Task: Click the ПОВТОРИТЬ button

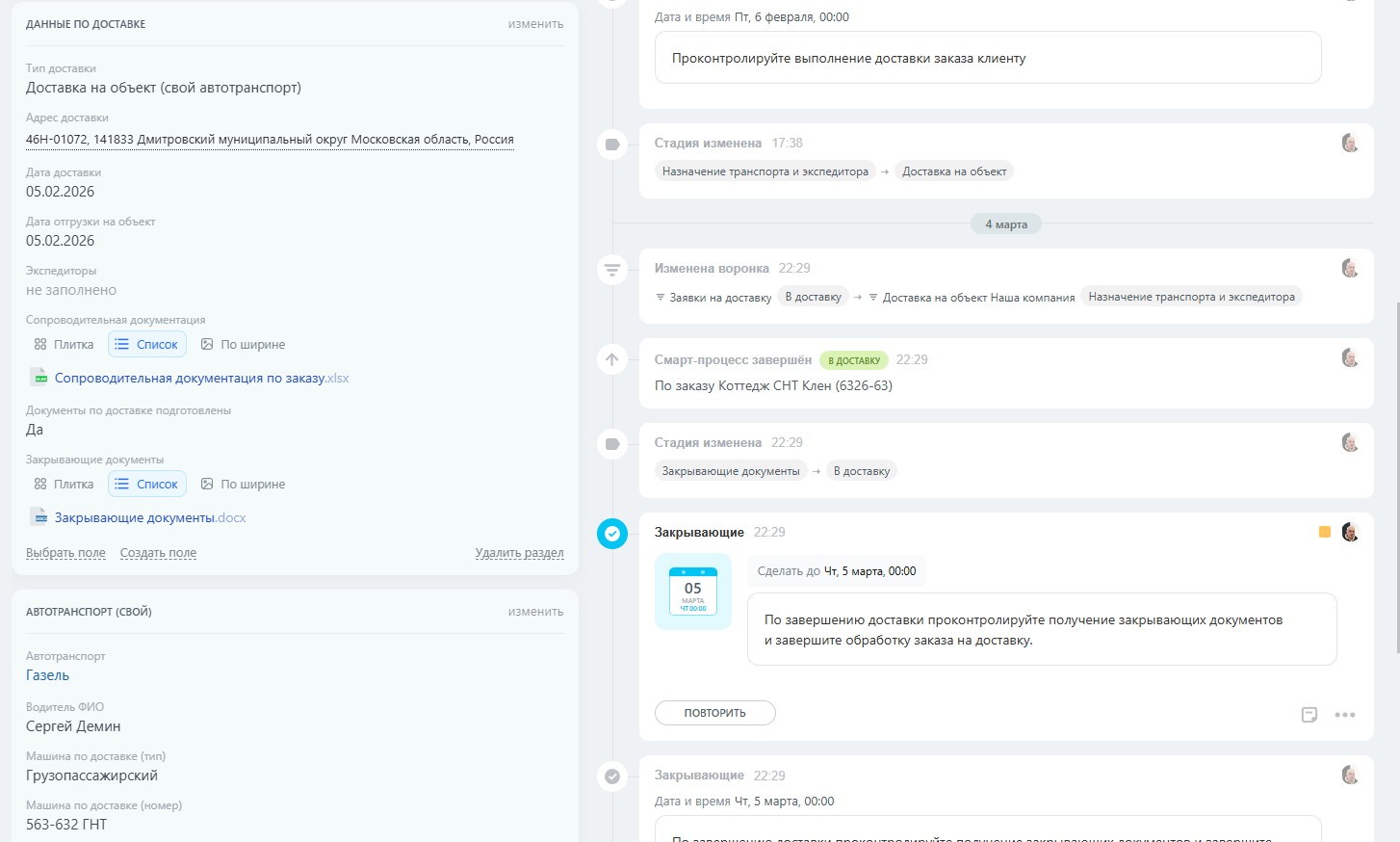Action: tap(715, 713)
